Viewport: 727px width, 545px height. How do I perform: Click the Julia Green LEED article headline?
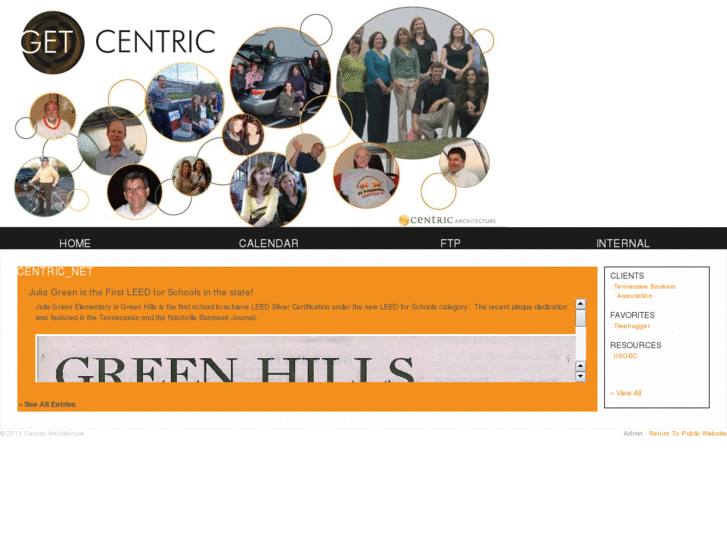coord(141,292)
